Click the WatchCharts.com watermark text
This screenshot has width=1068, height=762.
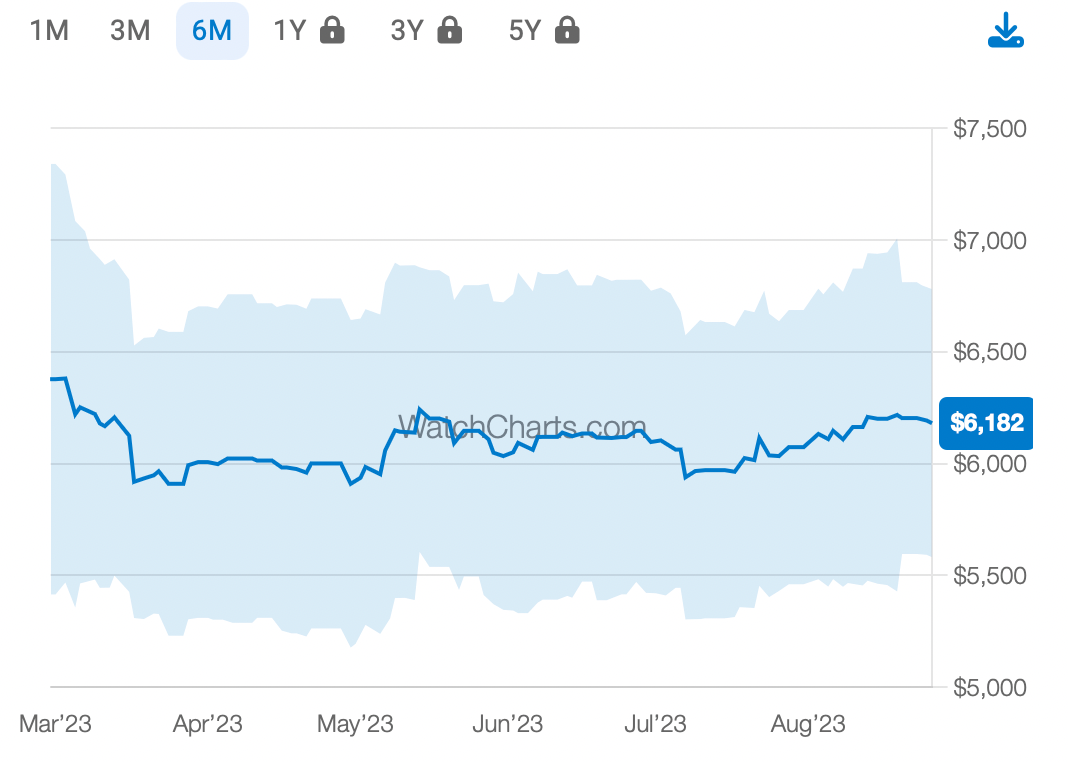pyautogui.click(x=522, y=427)
